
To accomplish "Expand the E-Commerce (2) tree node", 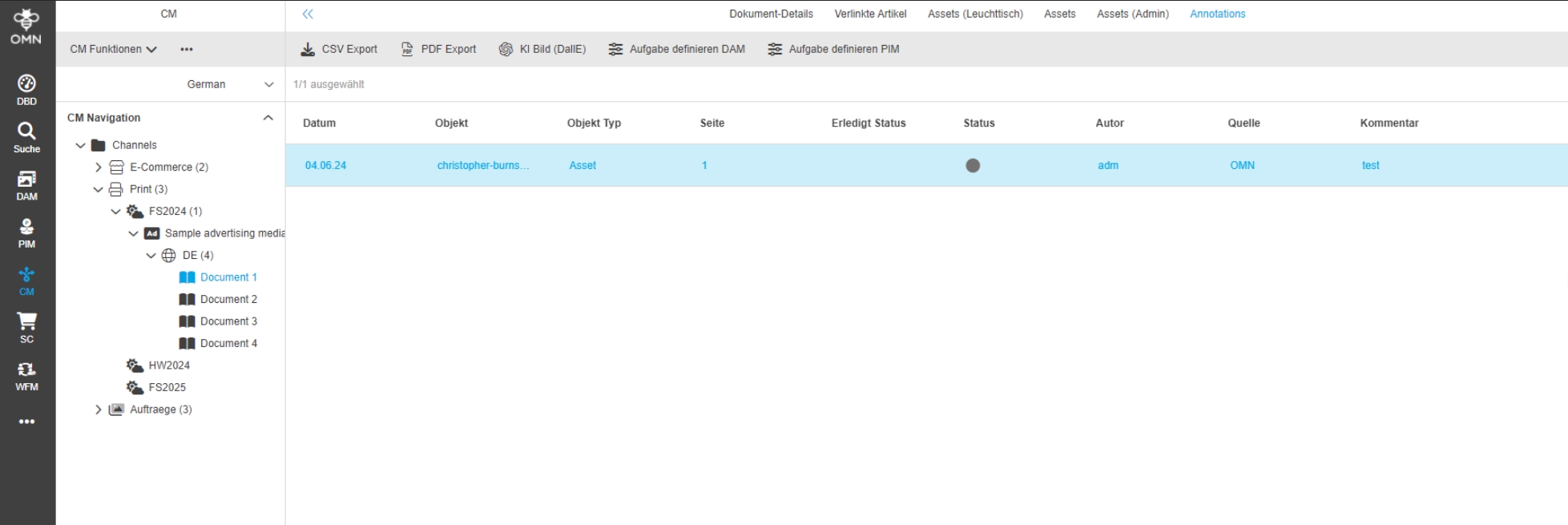I will point(99,168).
